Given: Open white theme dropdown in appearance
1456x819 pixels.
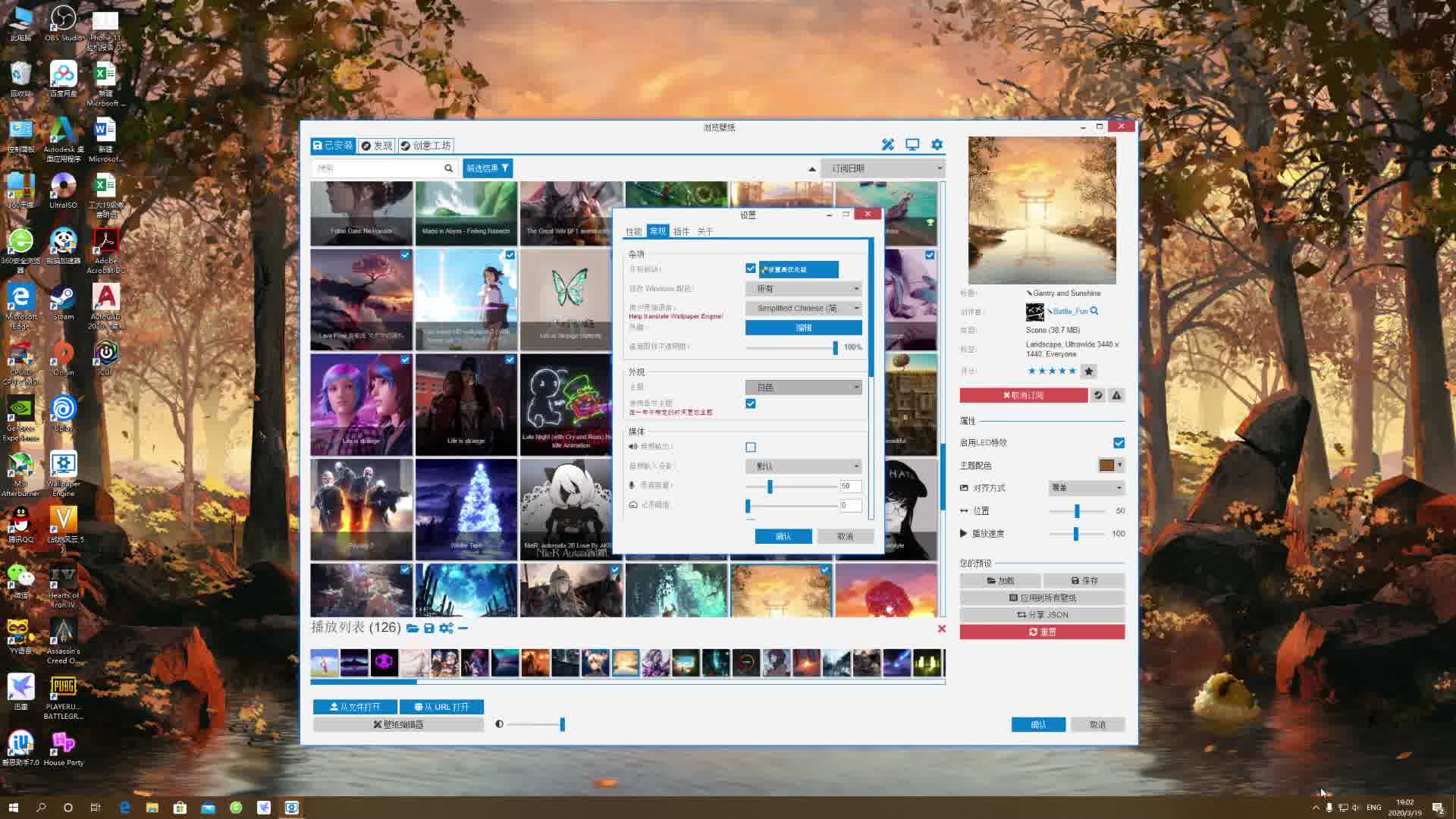Looking at the screenshot, I should (x=804, y=388).
